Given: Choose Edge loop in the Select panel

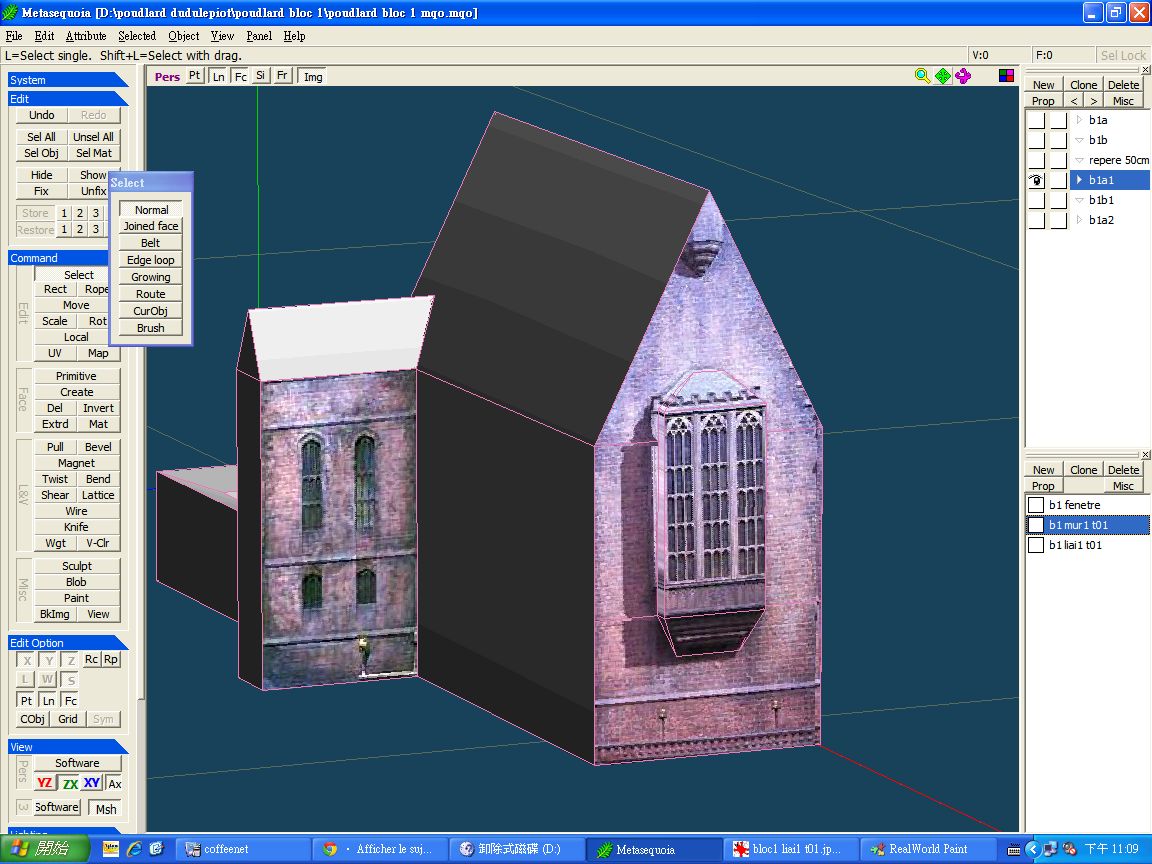Looking at the screenshot, I should (150, 260).
